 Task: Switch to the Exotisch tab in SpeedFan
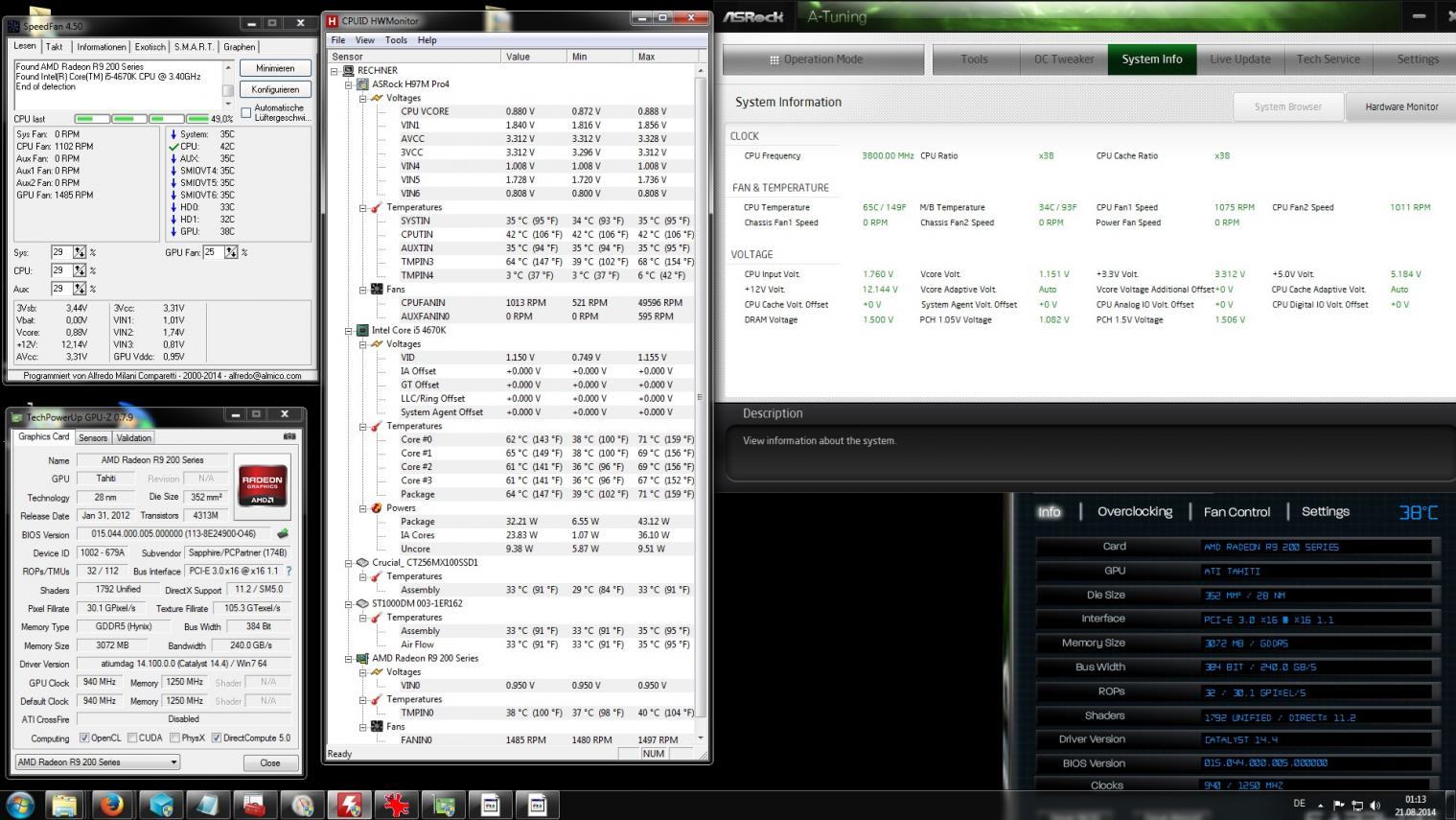pos(150,47)
